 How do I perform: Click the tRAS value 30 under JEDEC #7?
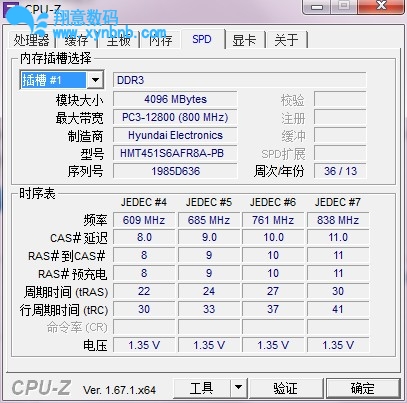[x=338, y=291]
